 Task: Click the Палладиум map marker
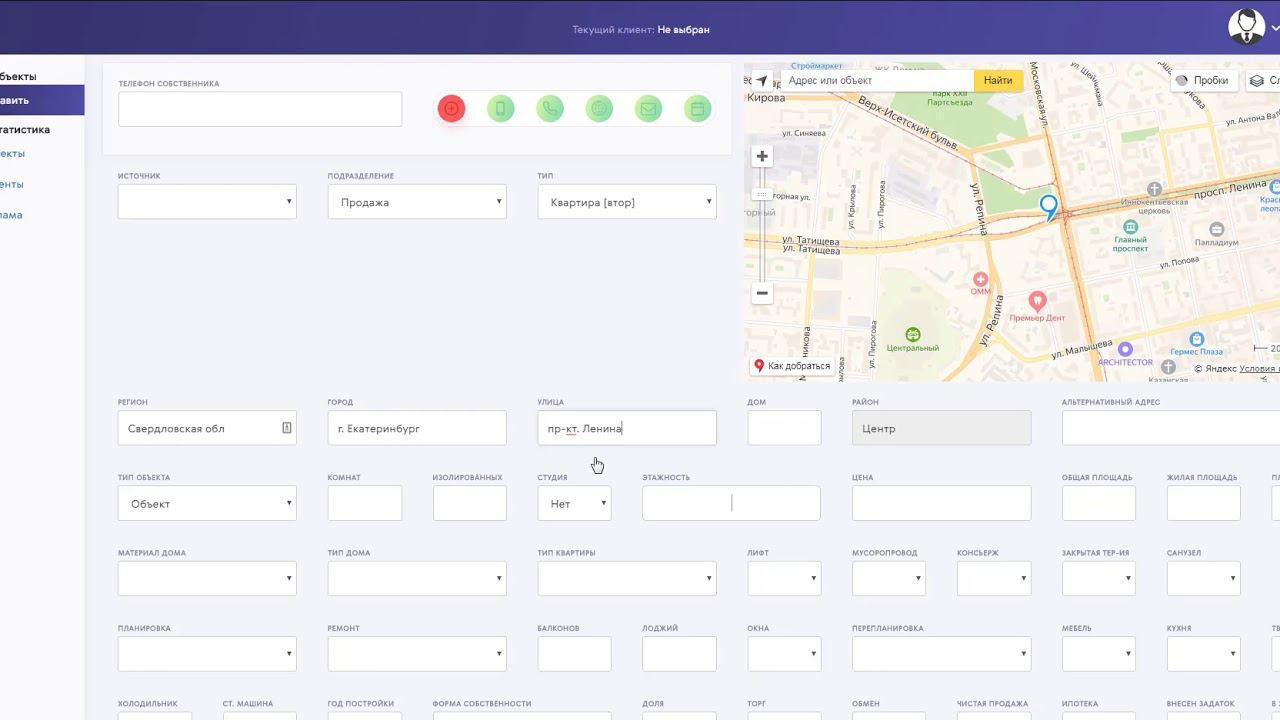(x=1216, y=229)
